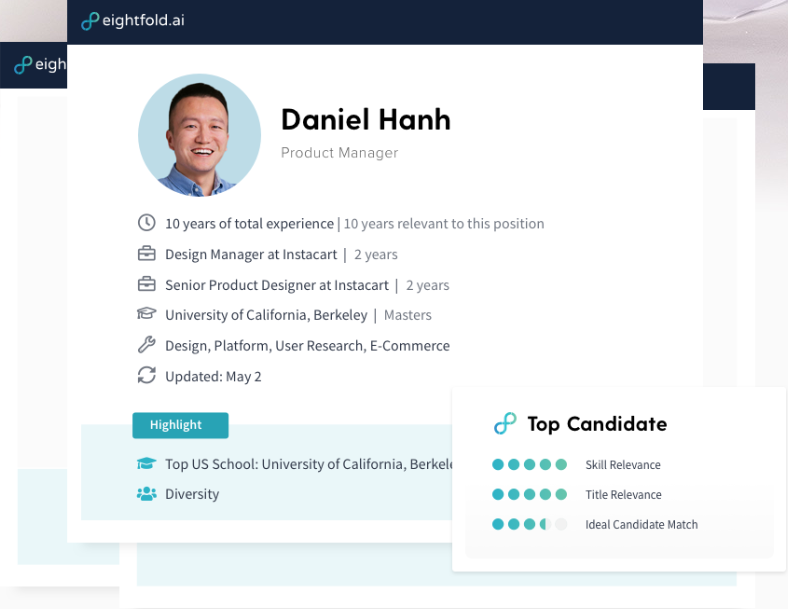Click '2 years' duration beside Design Manager
Screen dimensions: 788x609
376,254
